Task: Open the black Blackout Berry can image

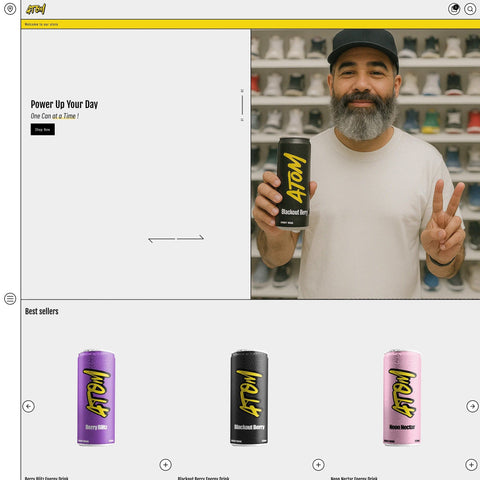Action: coord(249,398)
